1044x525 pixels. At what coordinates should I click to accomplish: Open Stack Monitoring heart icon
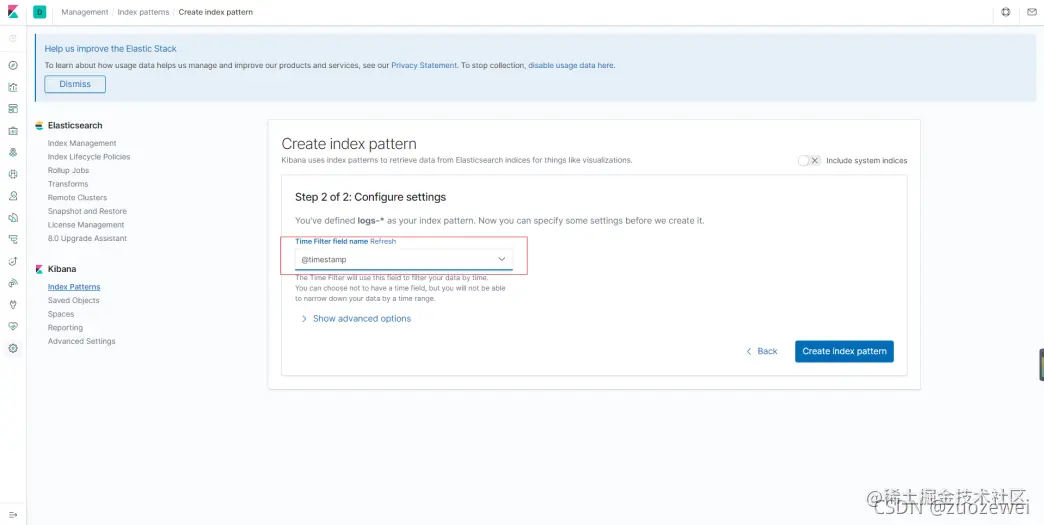pyautogui.click(x=13, y=326)
